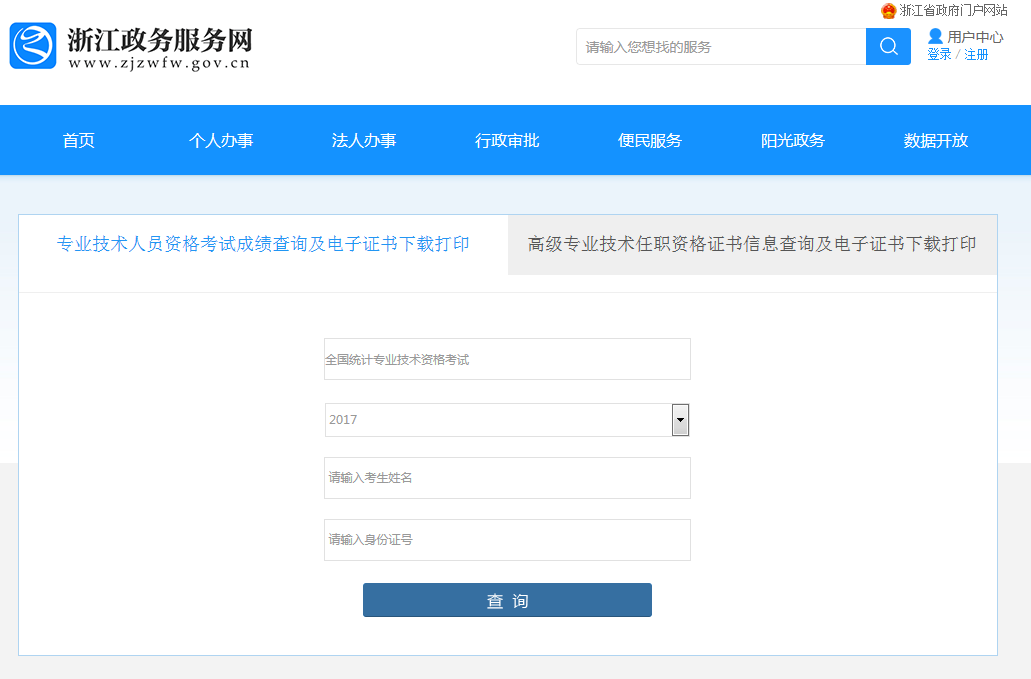This screenshot has width=1031, height=679.
Task: Open the 浙江省政府门户网站 link
Action: pos(953,11)
